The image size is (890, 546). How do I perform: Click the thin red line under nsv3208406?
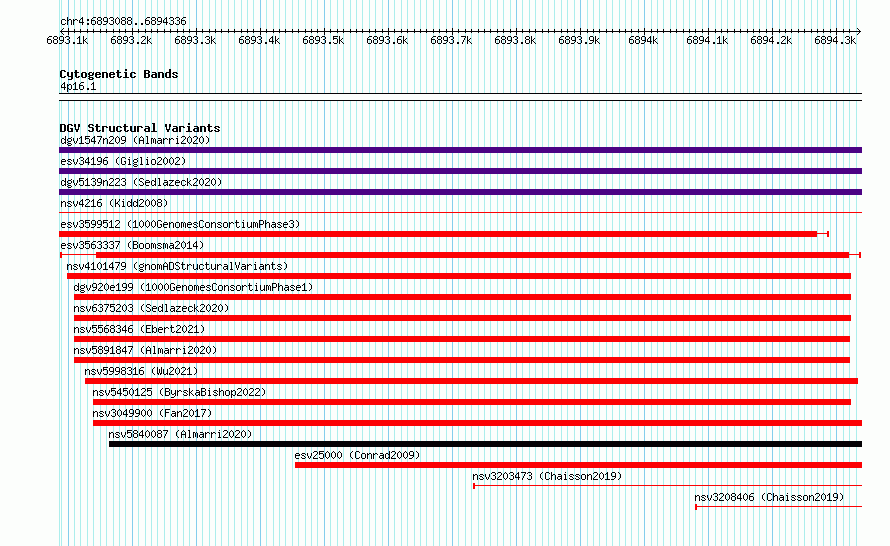click(778, 507)
